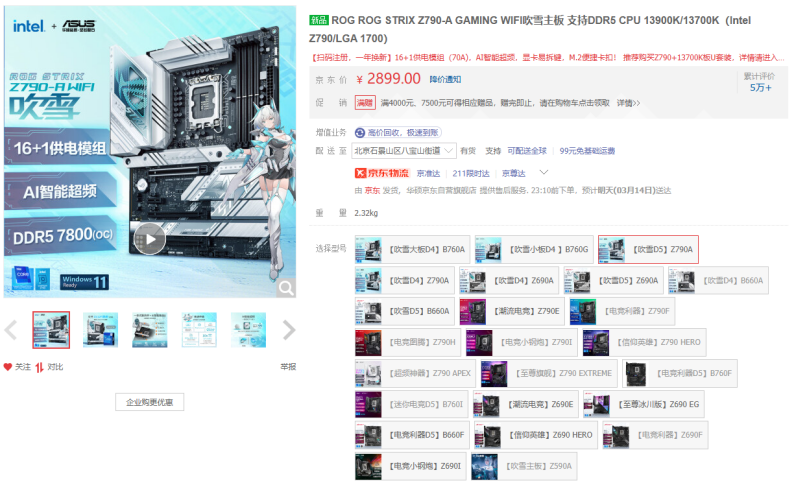
Task: Select the fifth product thumbnail
Action: click(248, 330)
